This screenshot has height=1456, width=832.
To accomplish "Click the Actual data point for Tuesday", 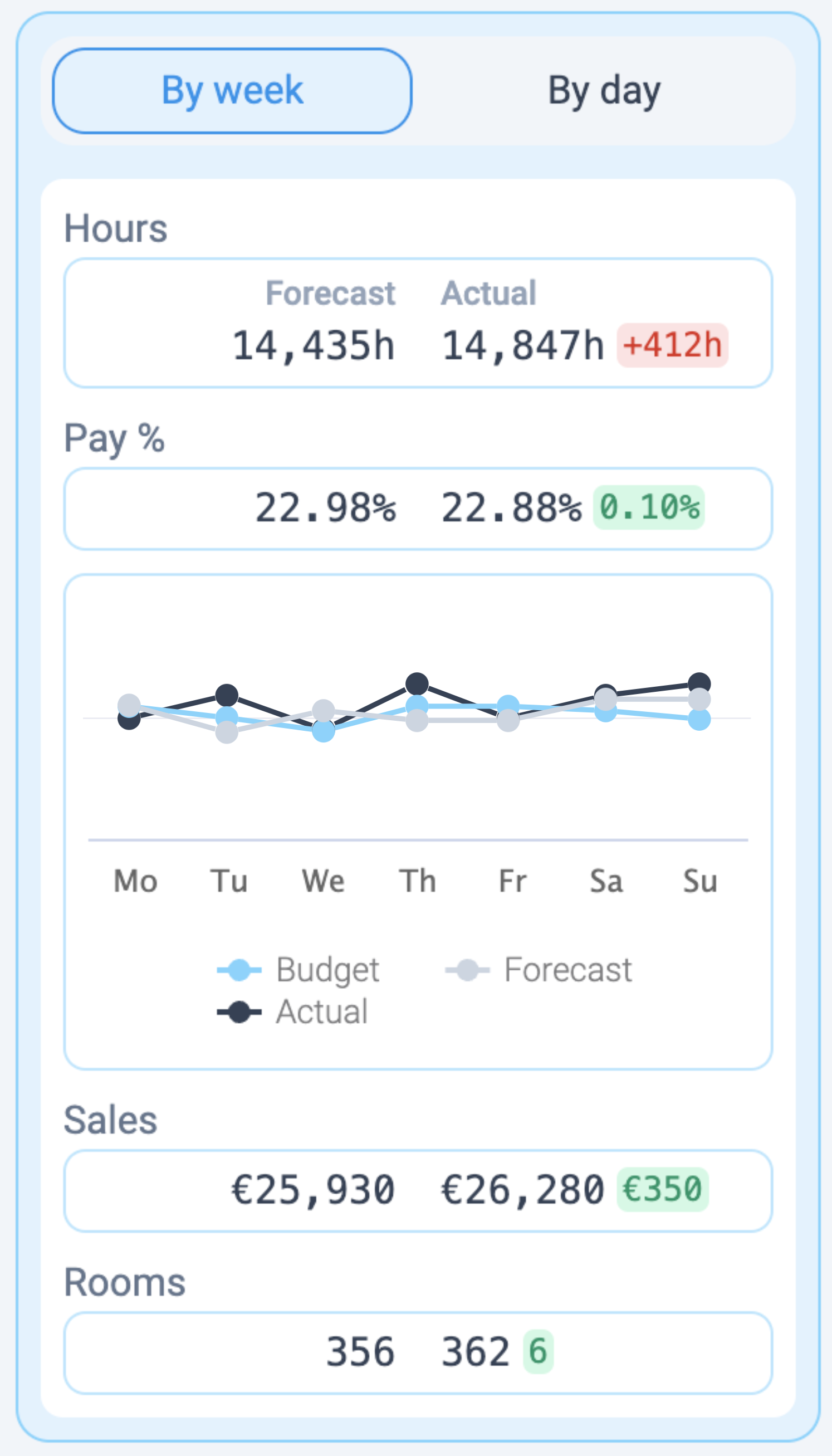I will 227,696.
